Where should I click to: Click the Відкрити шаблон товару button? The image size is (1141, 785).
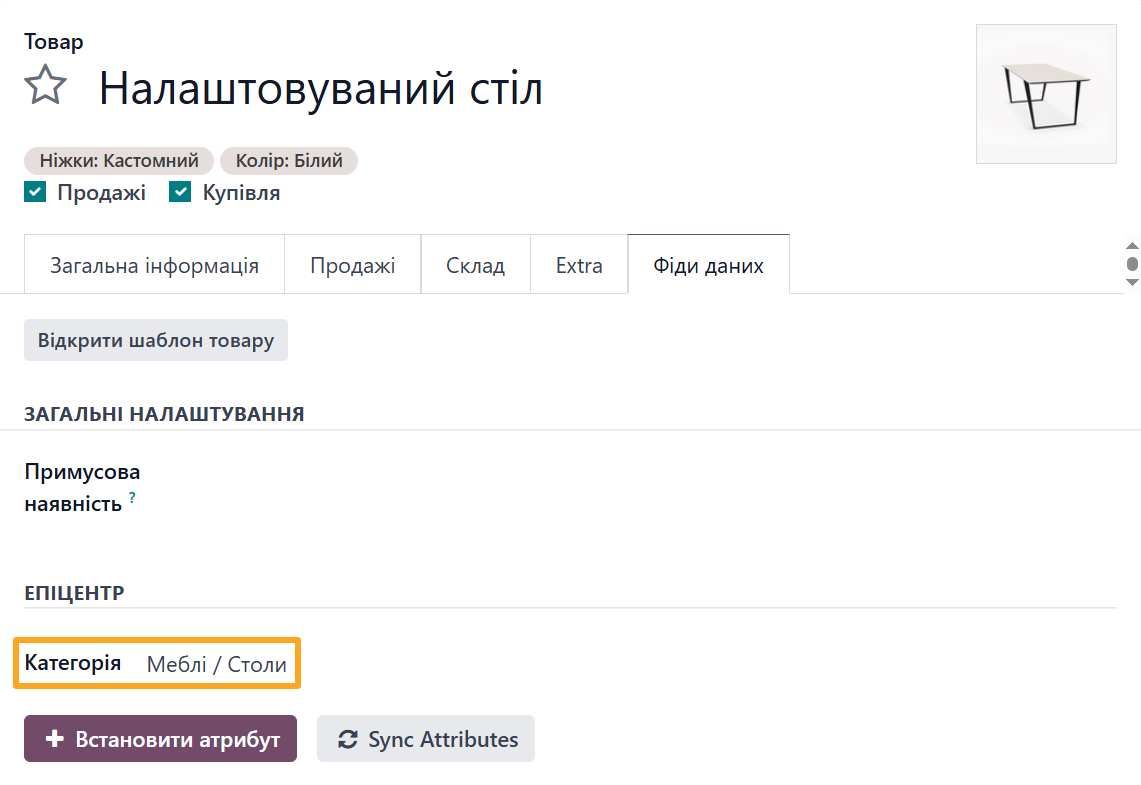155,340
